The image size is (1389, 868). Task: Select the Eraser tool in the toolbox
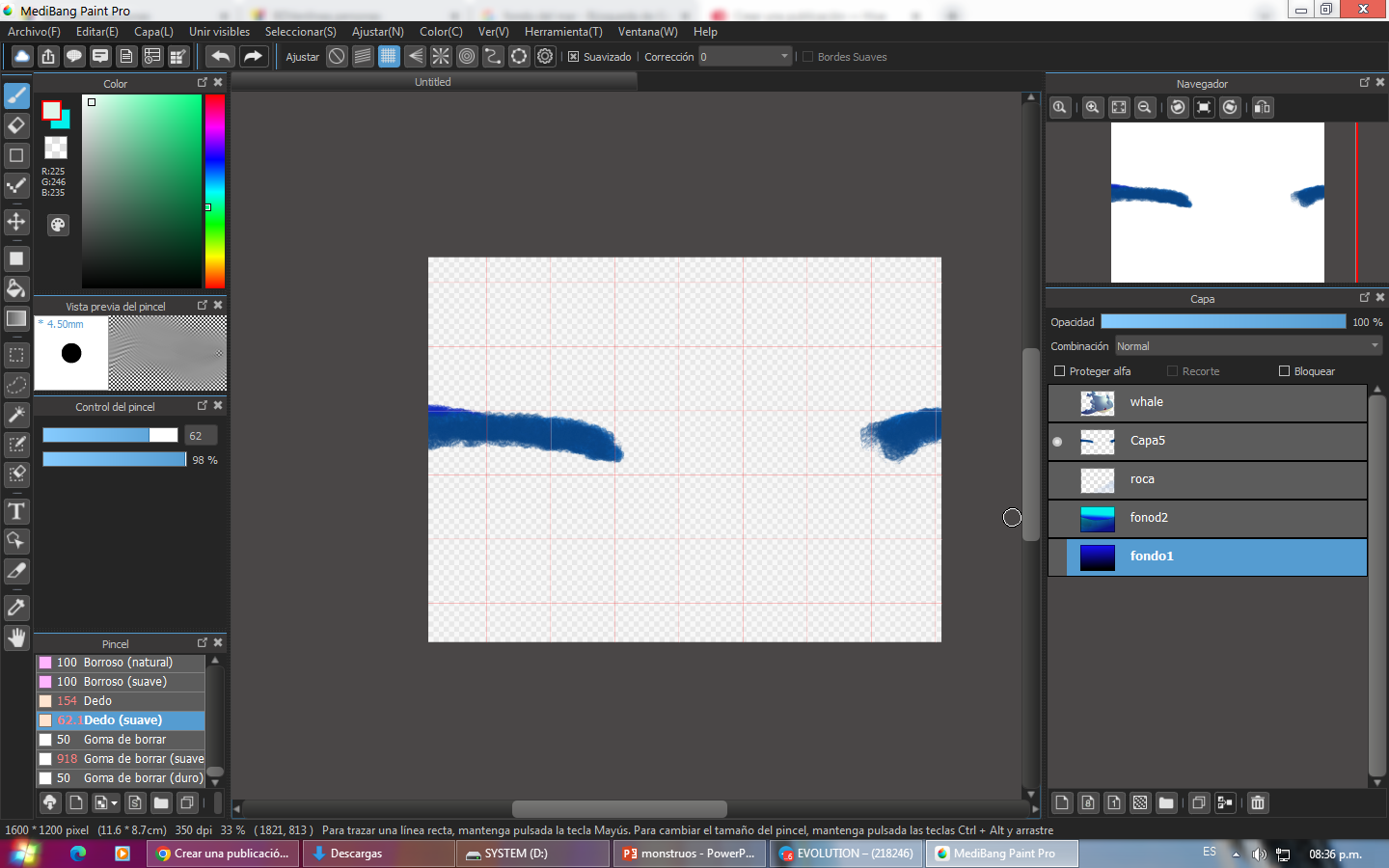click(16, 125)
